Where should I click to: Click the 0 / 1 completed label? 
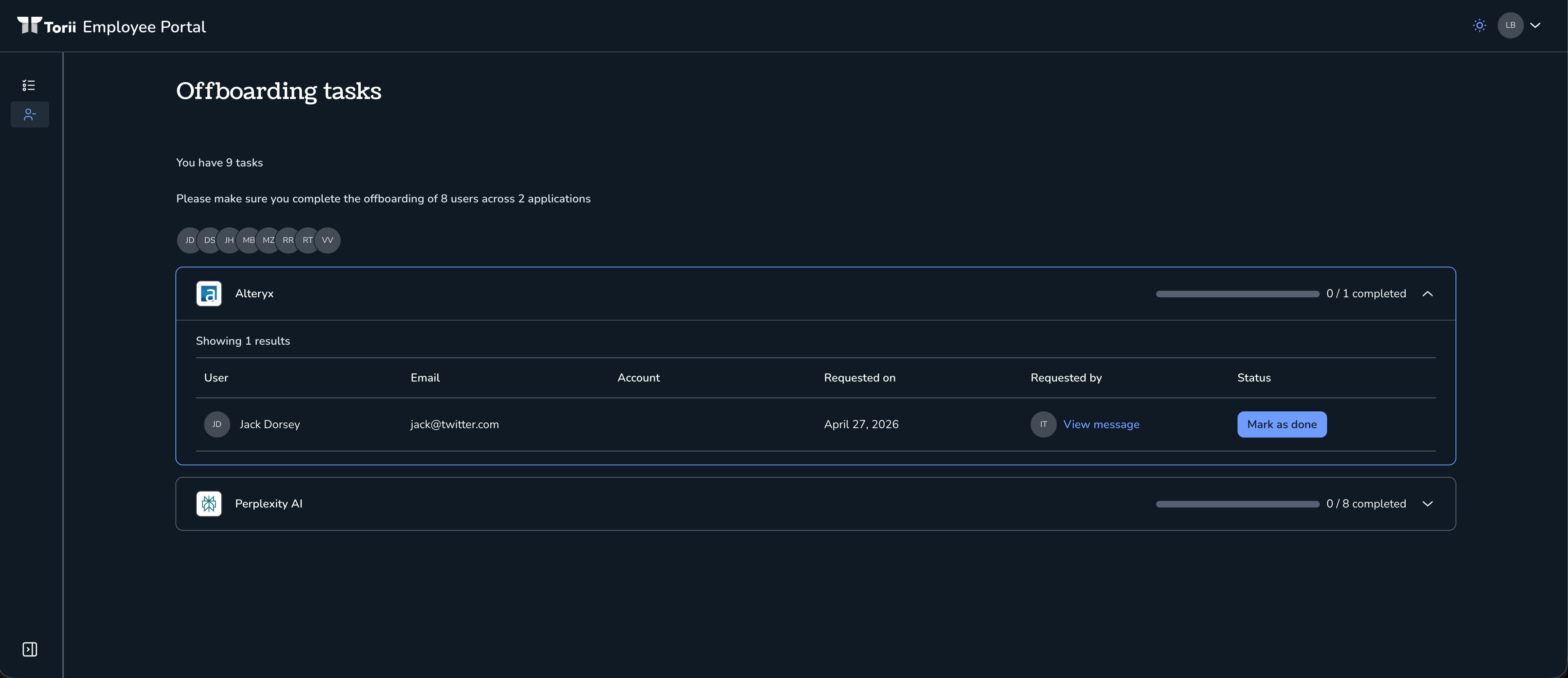(1366, 293)
